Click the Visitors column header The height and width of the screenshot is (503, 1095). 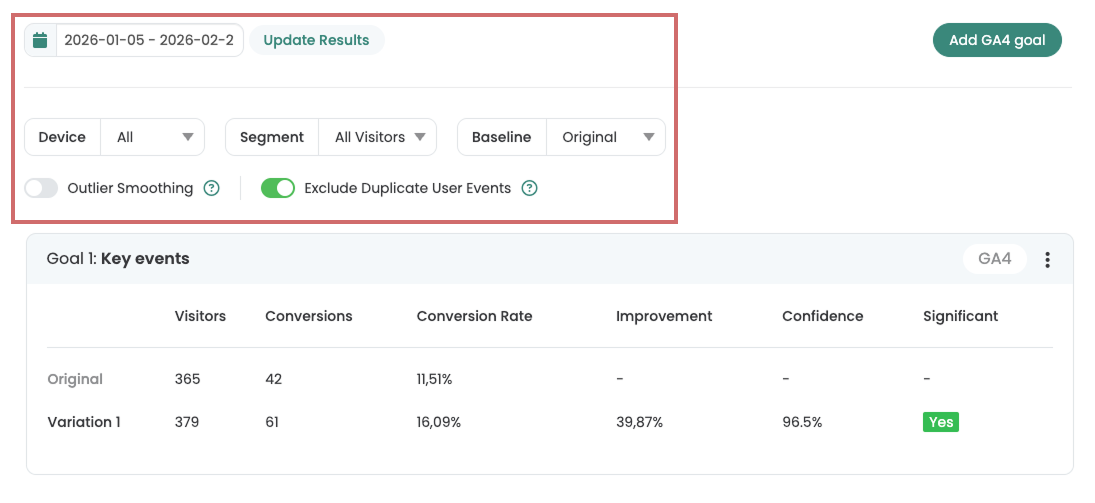[200, 316]
